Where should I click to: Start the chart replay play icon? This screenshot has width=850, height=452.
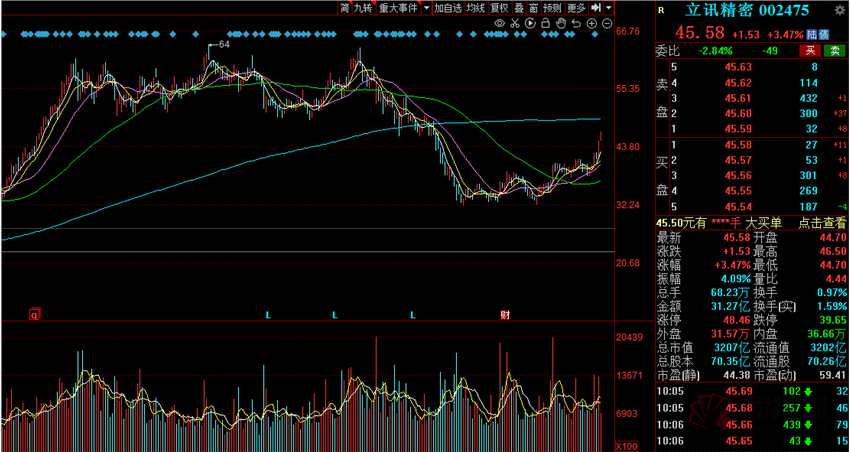coord(530,23)
